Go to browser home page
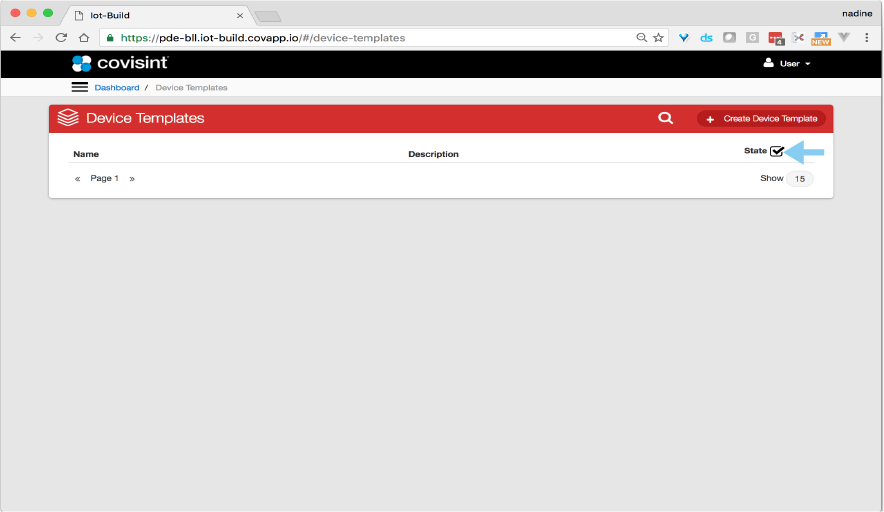 click(x=85, y=37)
